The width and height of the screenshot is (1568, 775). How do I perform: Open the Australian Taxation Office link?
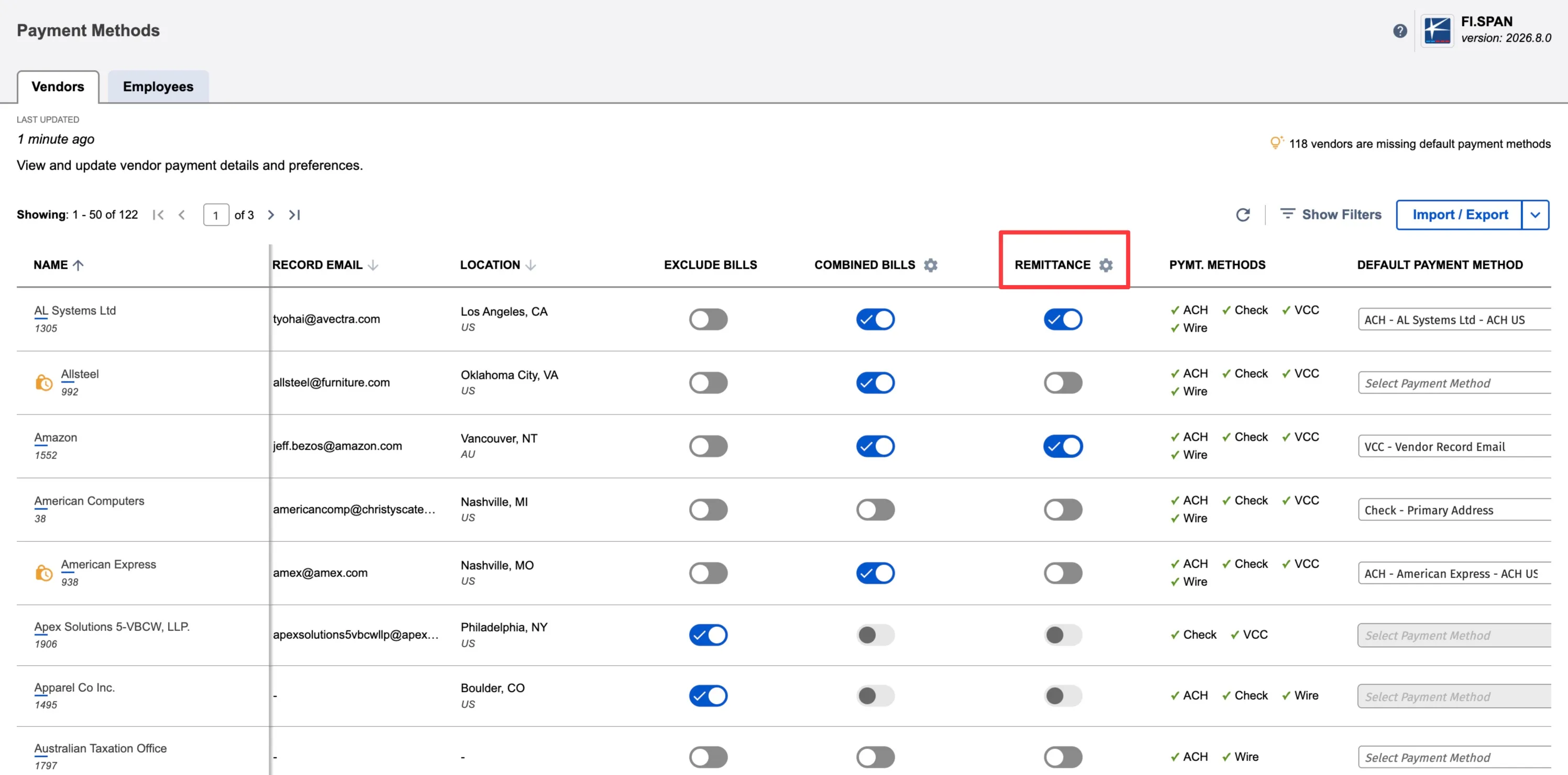(101, 748)
